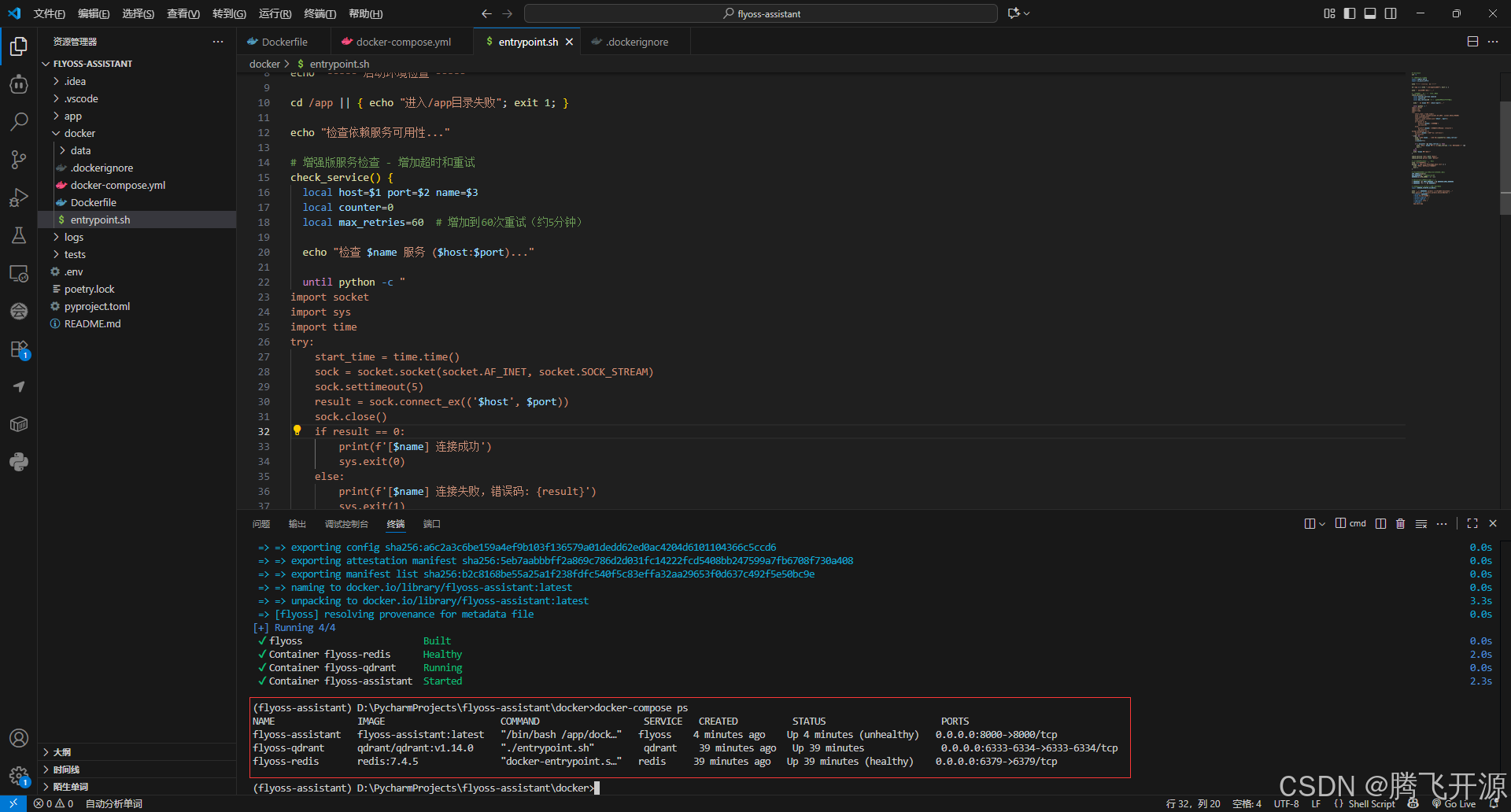Click the lightbulb code action icon on line 32
The height and width of the screenshot is (812, 1511).
(x=297, y=430)
